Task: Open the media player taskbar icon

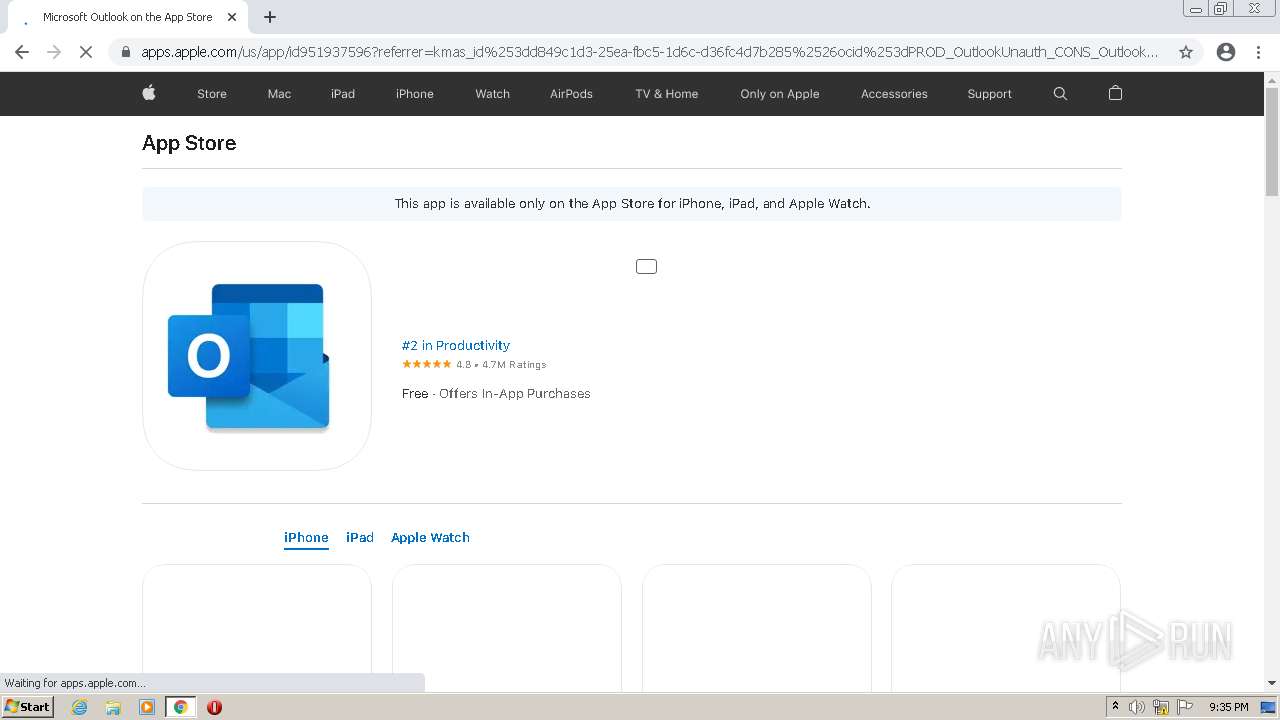Action: point(147,707)
